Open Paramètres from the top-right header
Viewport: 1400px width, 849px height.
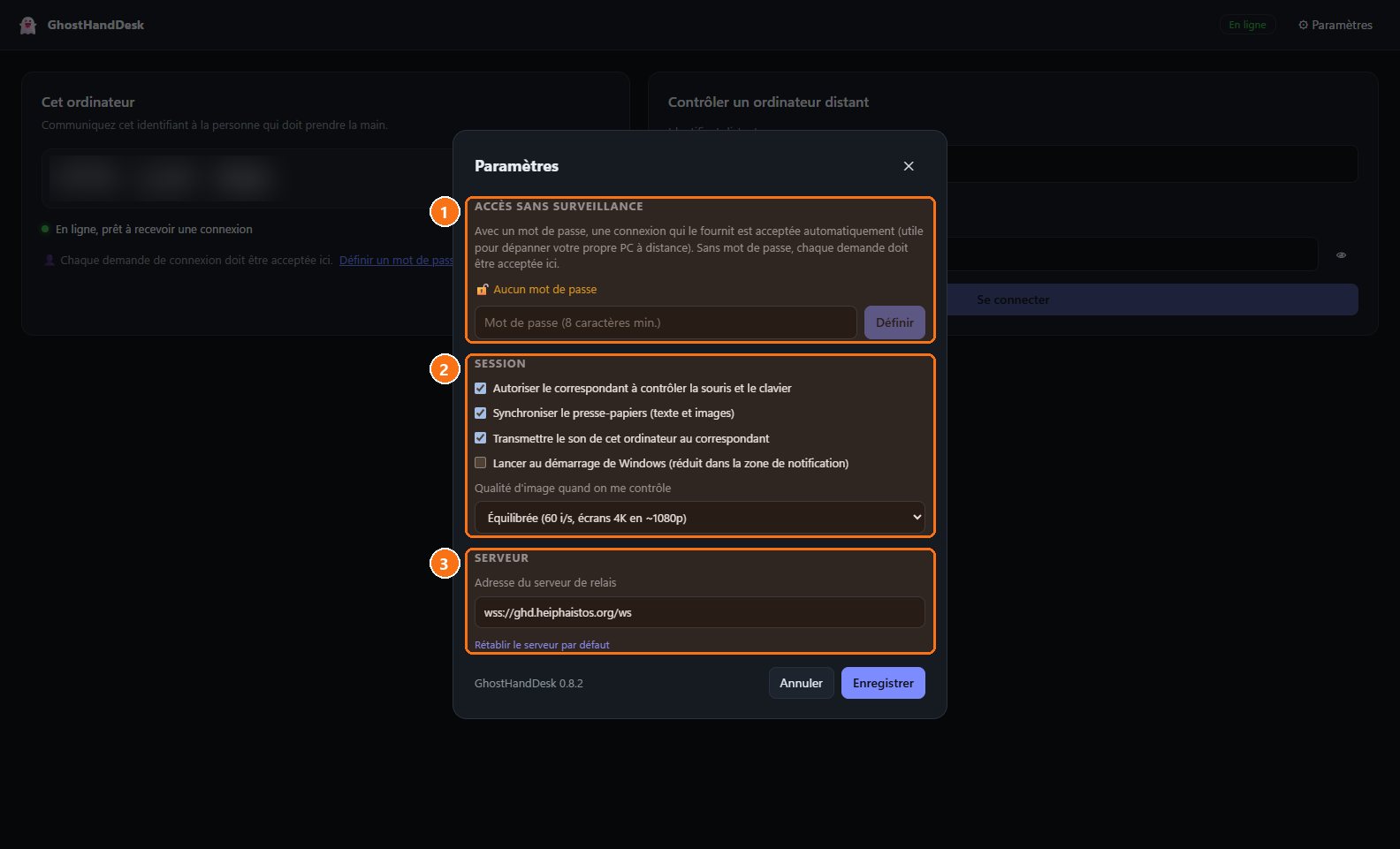1335,25
